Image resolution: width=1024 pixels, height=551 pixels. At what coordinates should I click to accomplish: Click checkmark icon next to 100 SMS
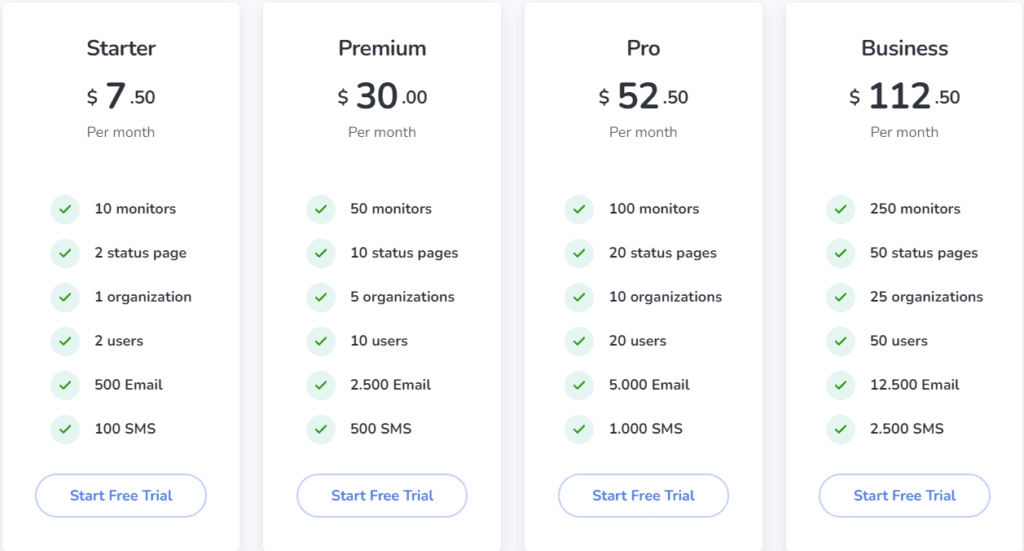point(65,429)
